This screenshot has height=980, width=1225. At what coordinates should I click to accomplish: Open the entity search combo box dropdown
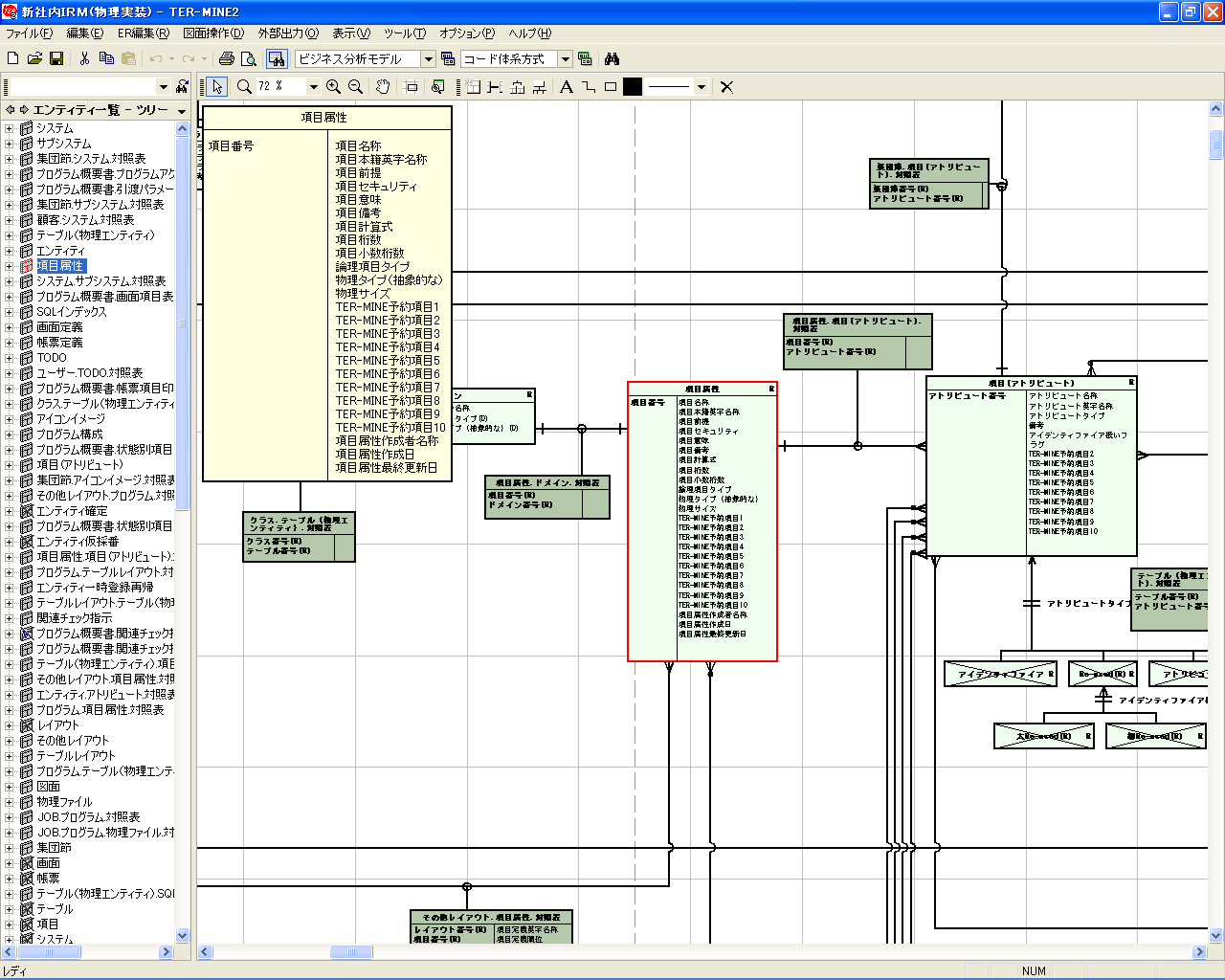tap(164, 87)
